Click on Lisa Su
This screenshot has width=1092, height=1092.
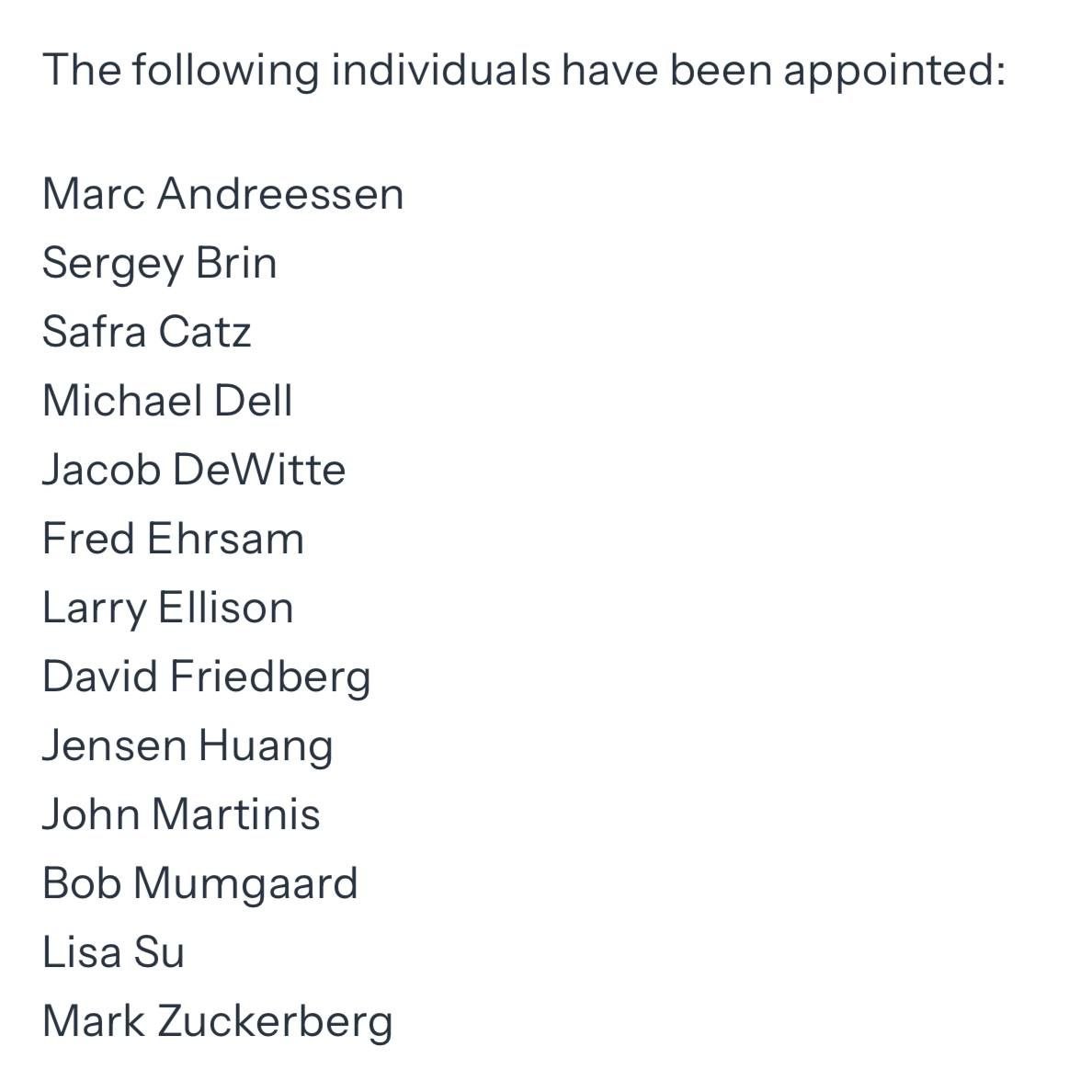pyautogui.click(x=113, y=952)
